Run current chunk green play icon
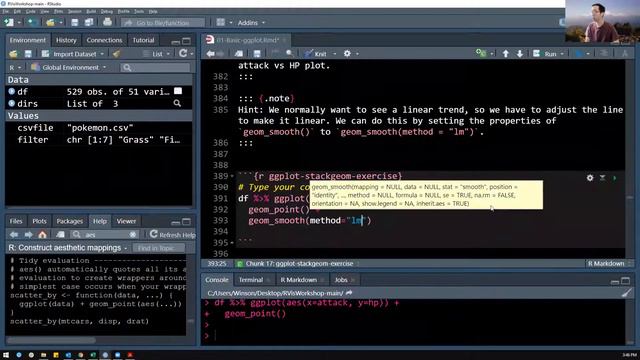The height and width of the screenshot is (360, 640). pyautogui.click(x=615, y=178)
